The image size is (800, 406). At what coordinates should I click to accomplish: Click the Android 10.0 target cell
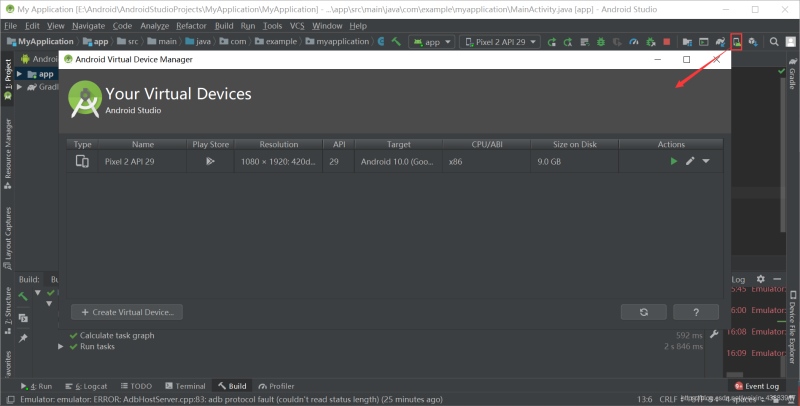[398, 161]
